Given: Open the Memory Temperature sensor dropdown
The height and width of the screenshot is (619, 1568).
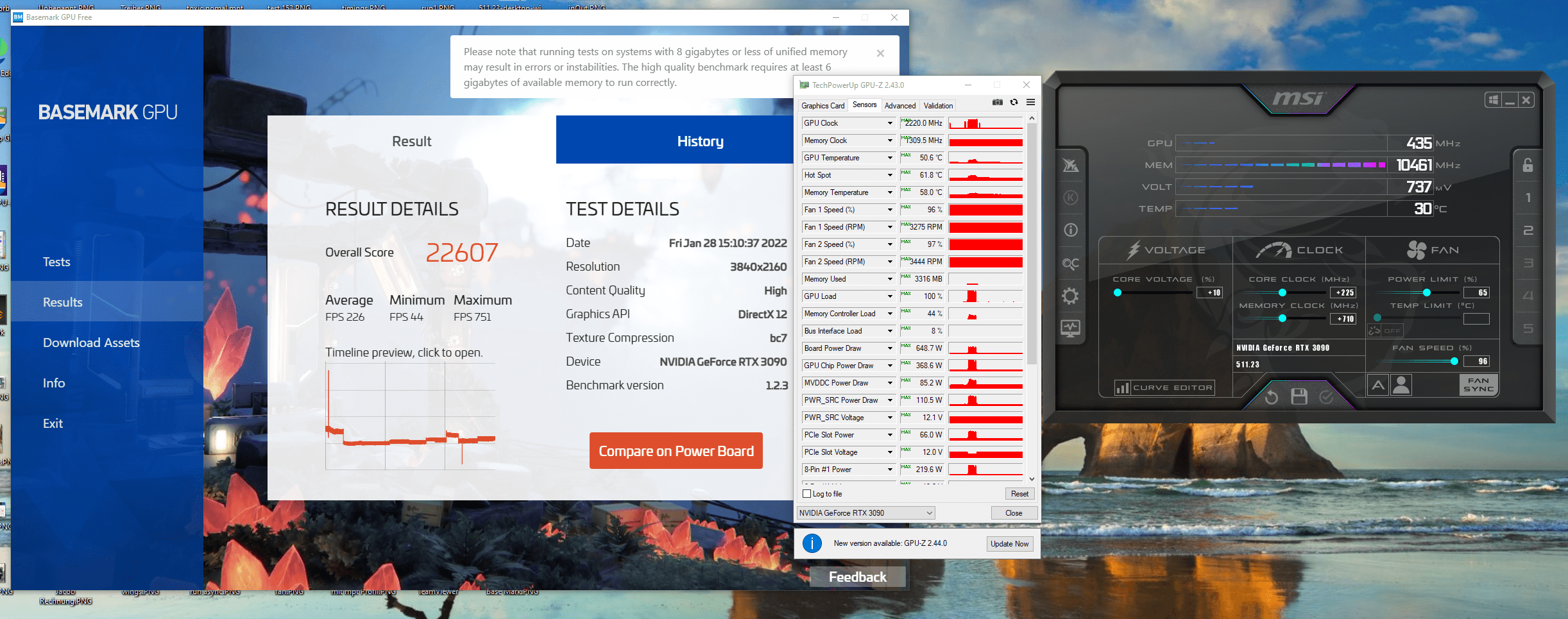Looking at the screenshot, I should point(890,192).
